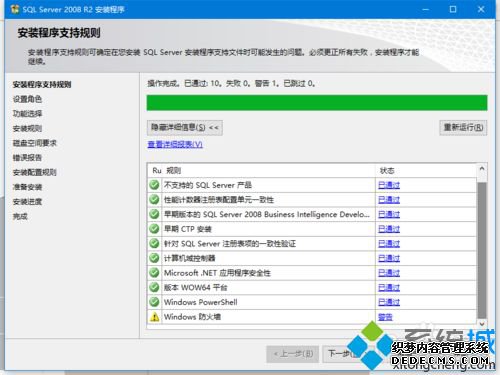This screenshot has height=375, width=500.
Task: Click the green progress bar
Action: [317, 103]
